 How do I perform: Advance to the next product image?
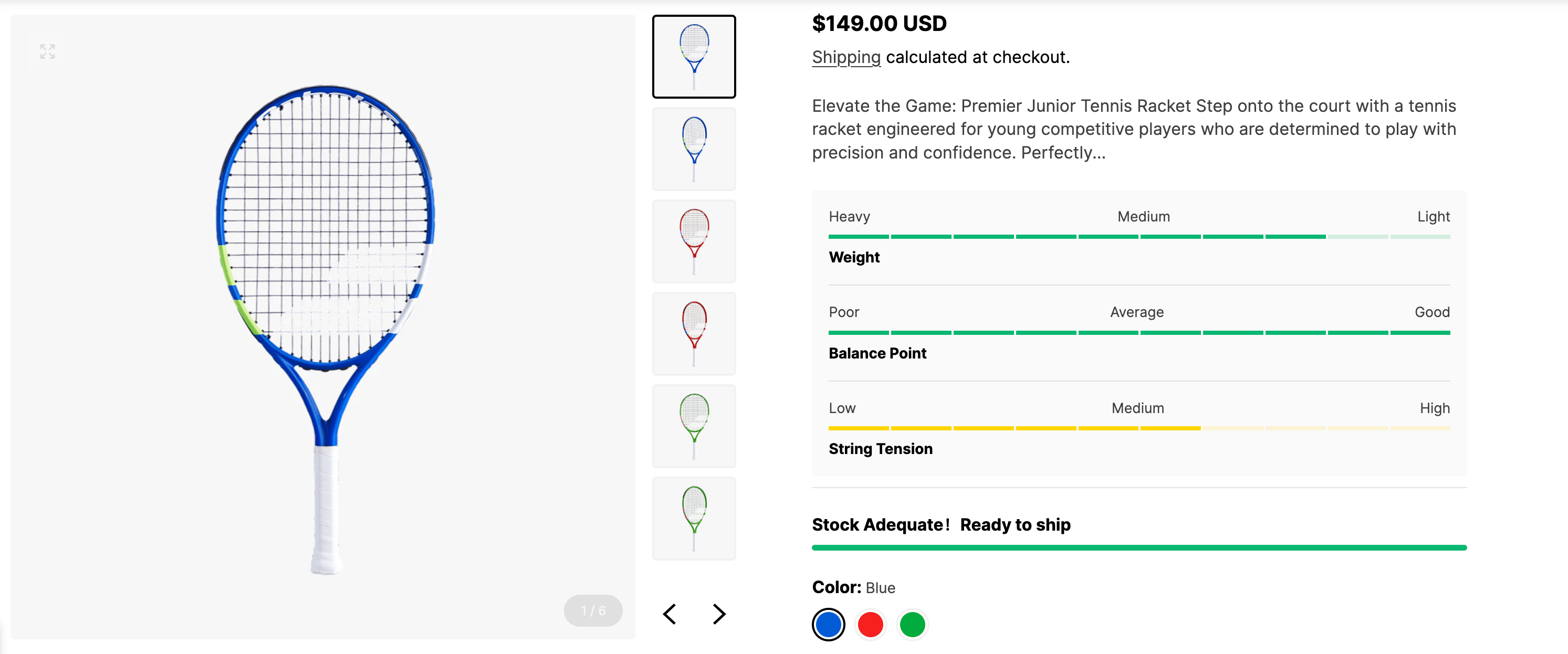point(719,614)
